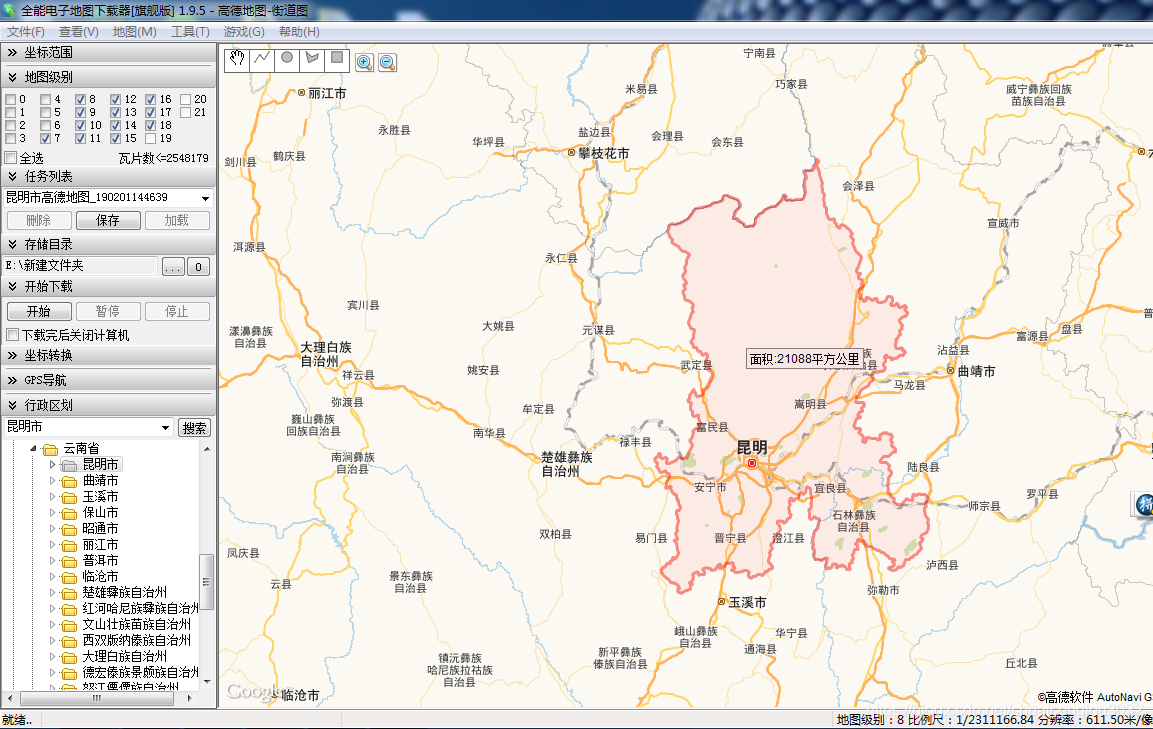This screenshot has height=729, width=1153.
Task: Enable 下载完后关闭计算机 option
Action: click(x=13, y=335)
